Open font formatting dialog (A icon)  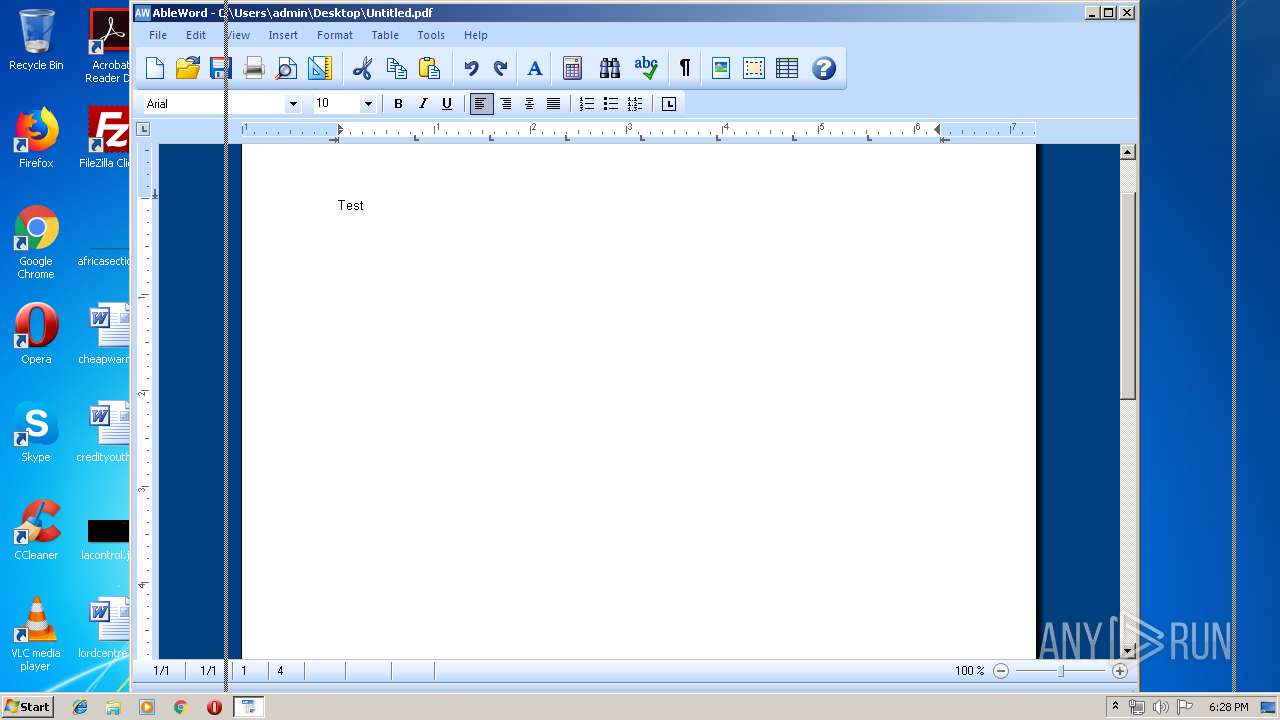click(x=534, y=68)
